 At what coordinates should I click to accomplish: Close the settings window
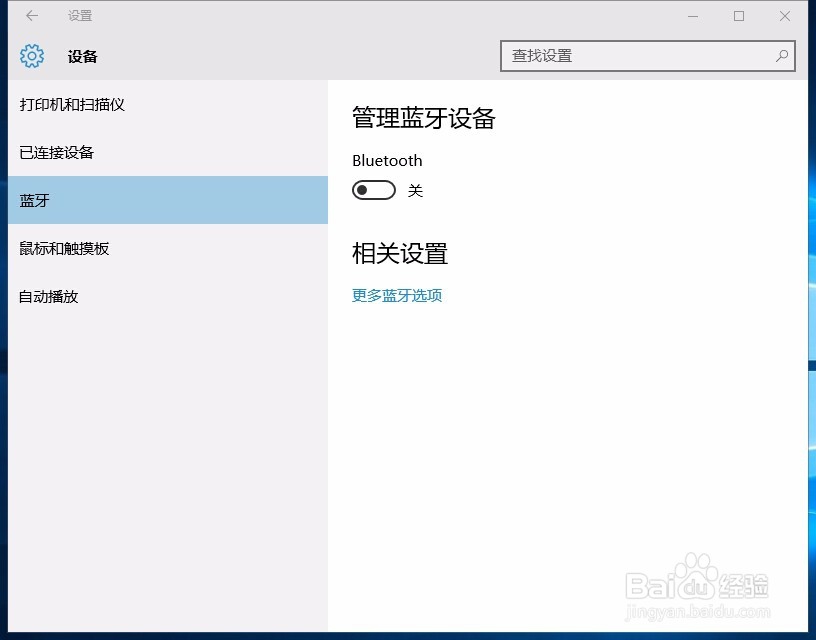tap(785, 16)
